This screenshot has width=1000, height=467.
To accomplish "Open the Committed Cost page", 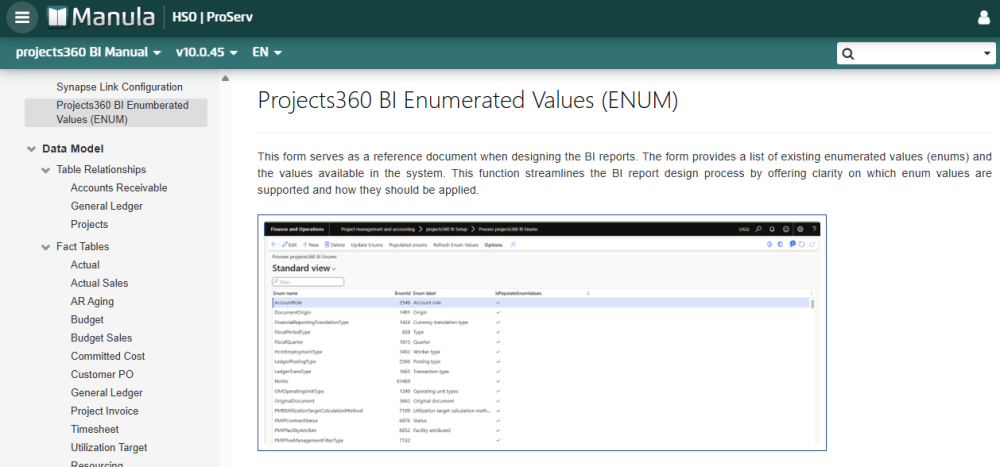I will [108, 356].
